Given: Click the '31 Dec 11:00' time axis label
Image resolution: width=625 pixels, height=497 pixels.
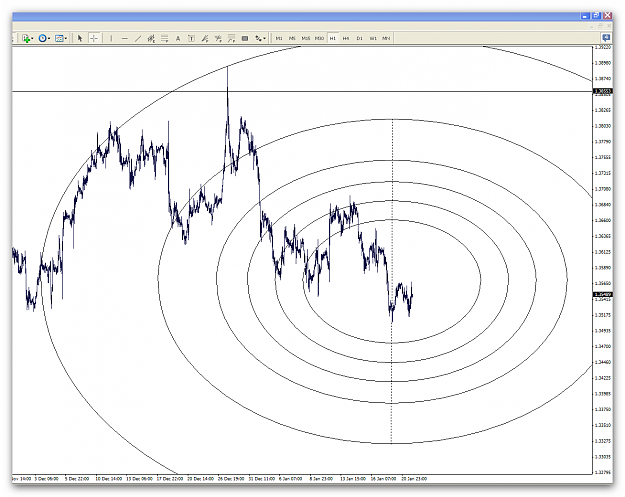Looking at the screenshot, I should pos(262,479).
